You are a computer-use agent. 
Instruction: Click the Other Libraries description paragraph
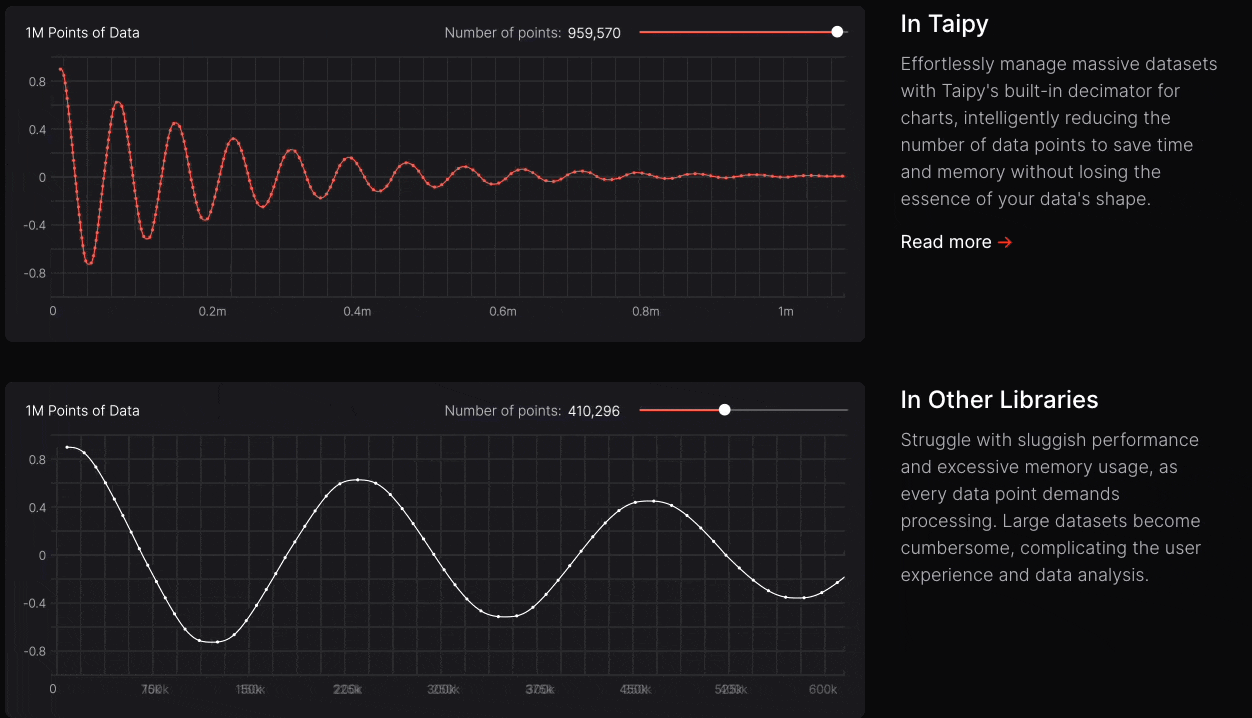[1051, 508]
